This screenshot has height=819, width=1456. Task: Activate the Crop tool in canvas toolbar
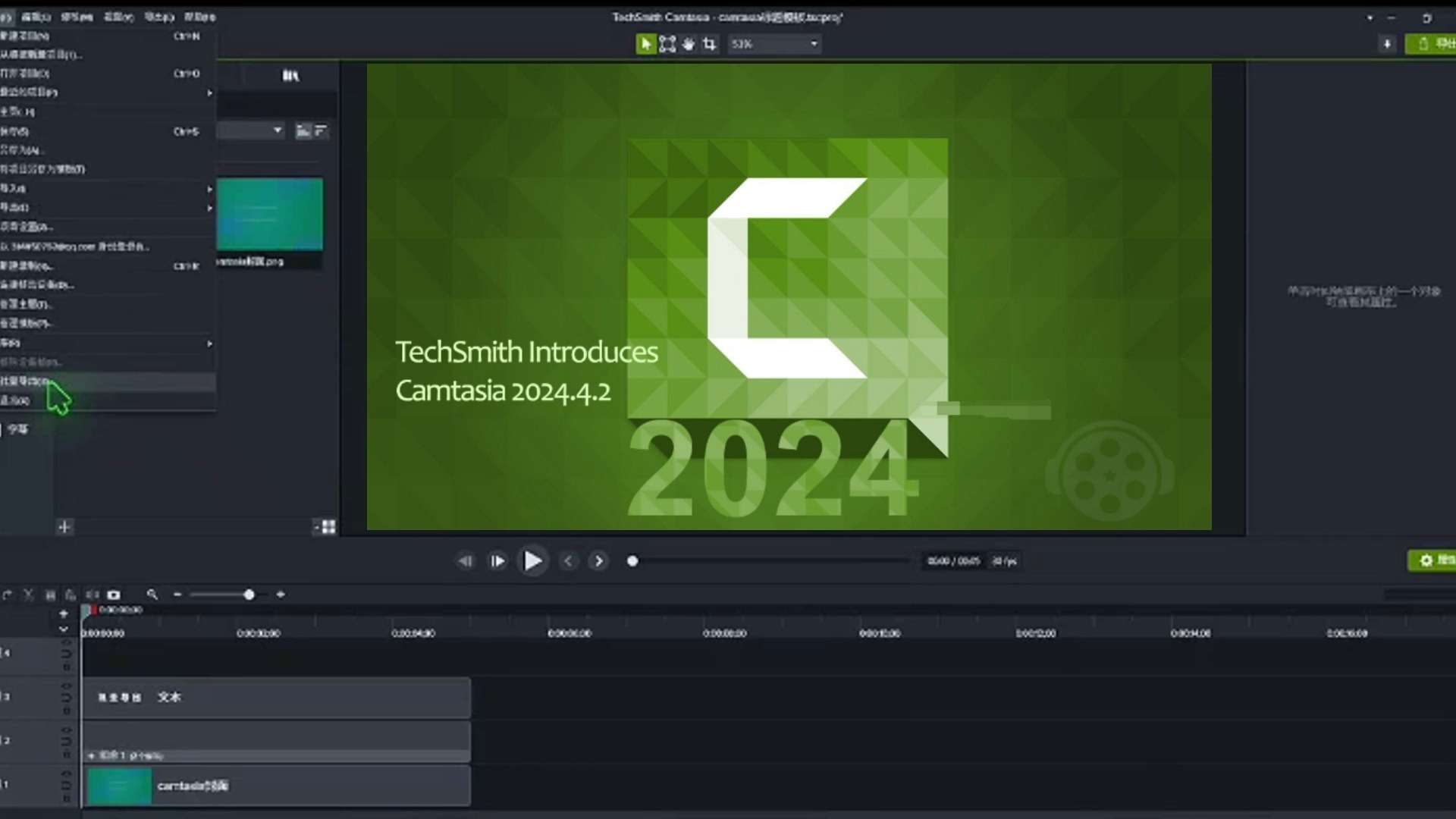(709, 44)
